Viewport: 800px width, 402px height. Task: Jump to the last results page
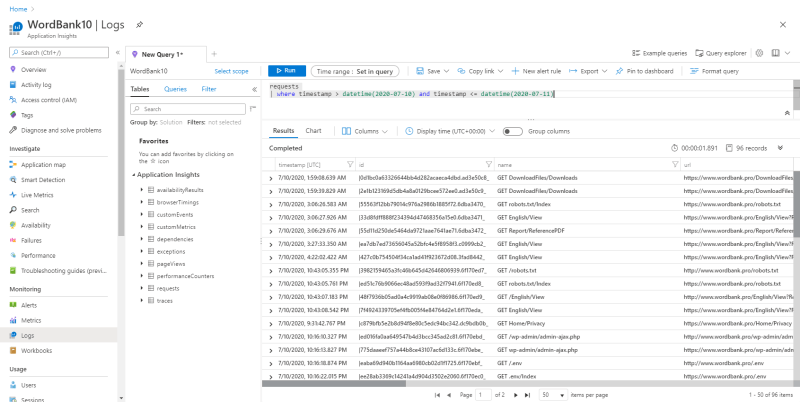point(528,395)
